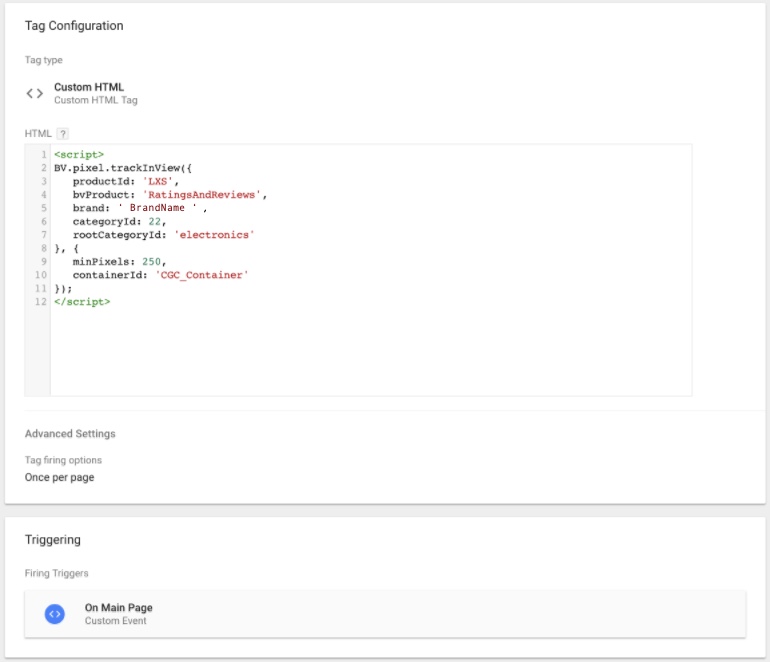Click the Triggering section heading

(53, 540)
